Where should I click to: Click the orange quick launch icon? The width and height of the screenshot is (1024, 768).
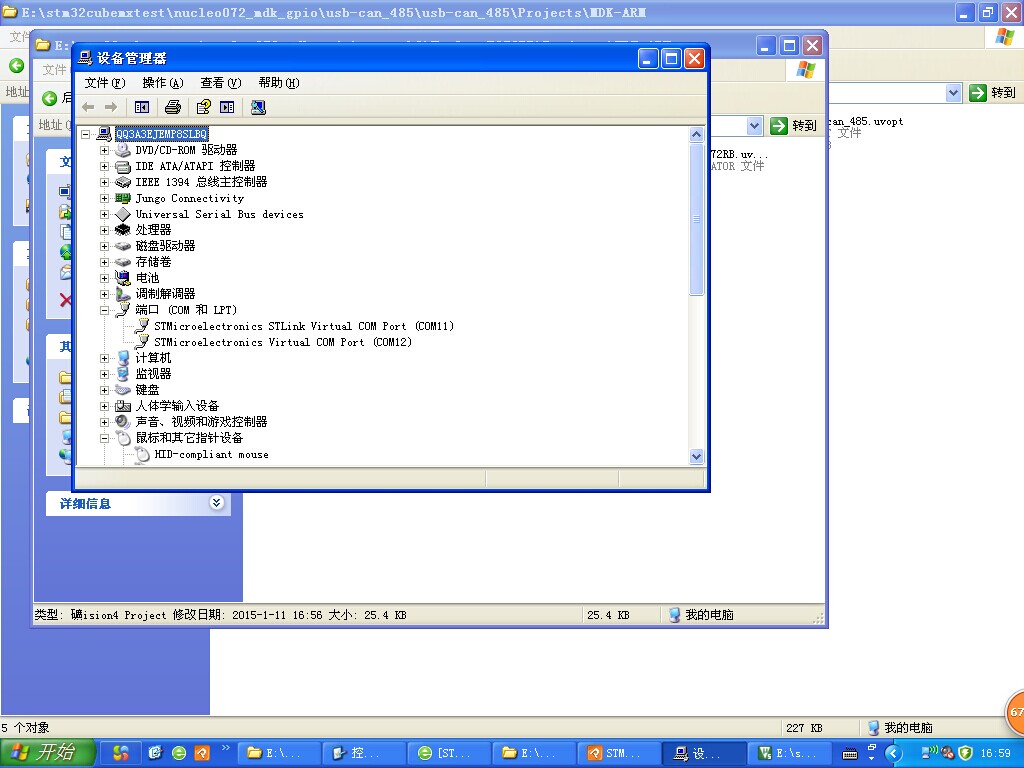point(202,753)
